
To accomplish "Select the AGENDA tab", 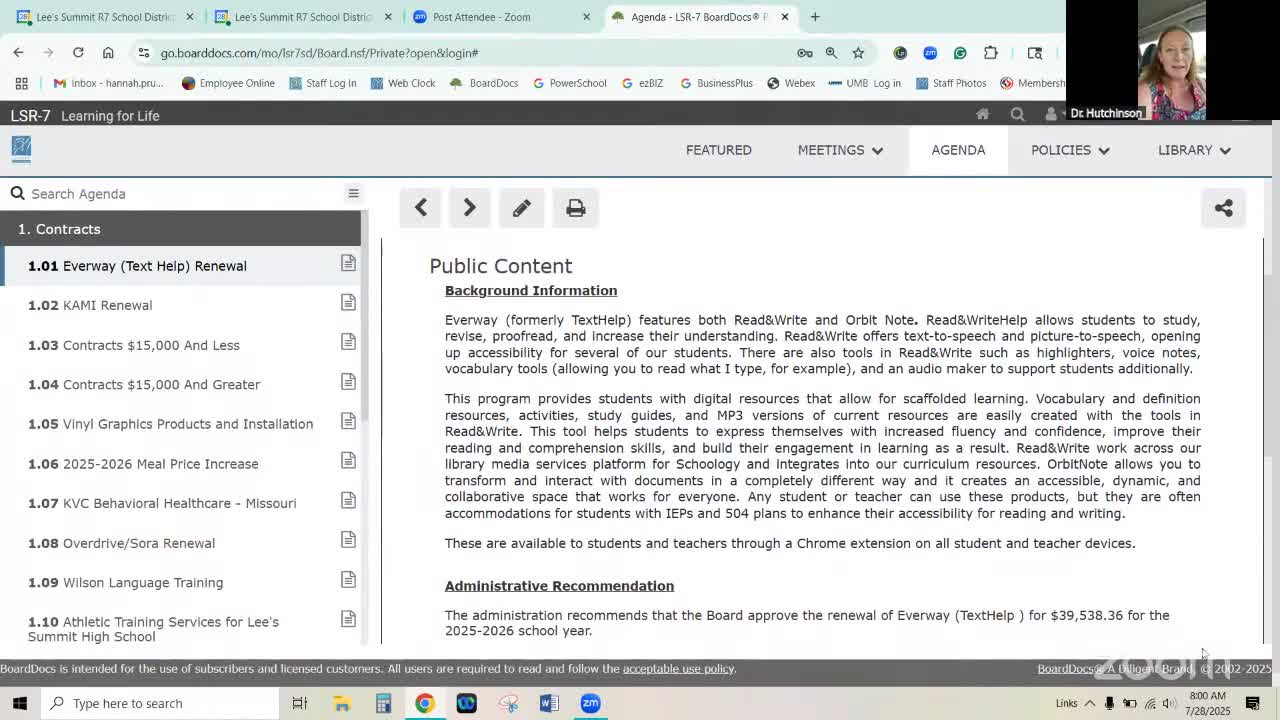I will 958,150.
